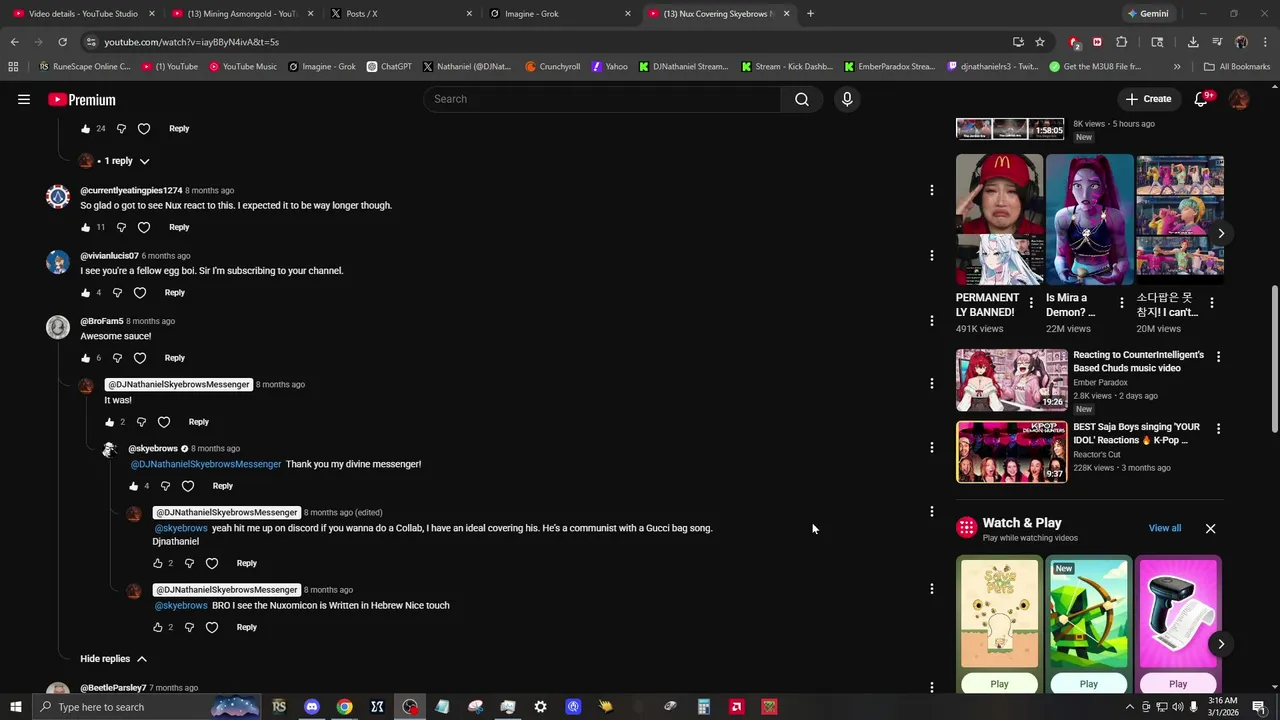The width and height of the screenshot is (1280, 720).
Task: Show next Shorts with arrow
Action: [1221, 233]
